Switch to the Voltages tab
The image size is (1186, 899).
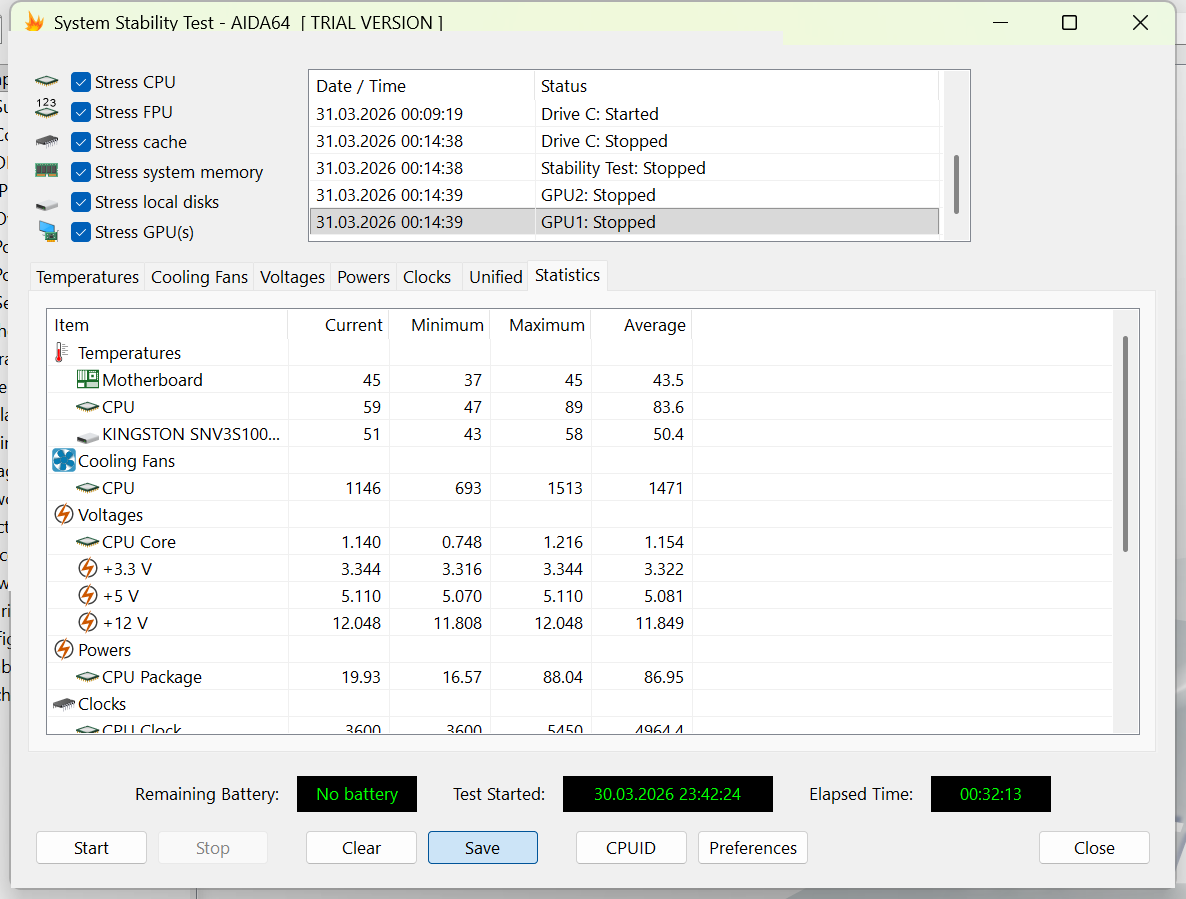[292, 277]
